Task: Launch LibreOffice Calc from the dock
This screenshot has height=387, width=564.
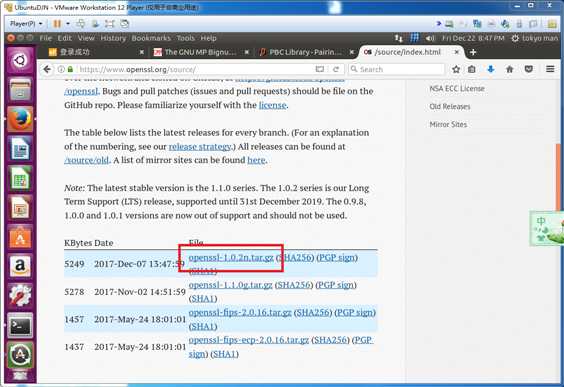Action: [x=20, y=178]
